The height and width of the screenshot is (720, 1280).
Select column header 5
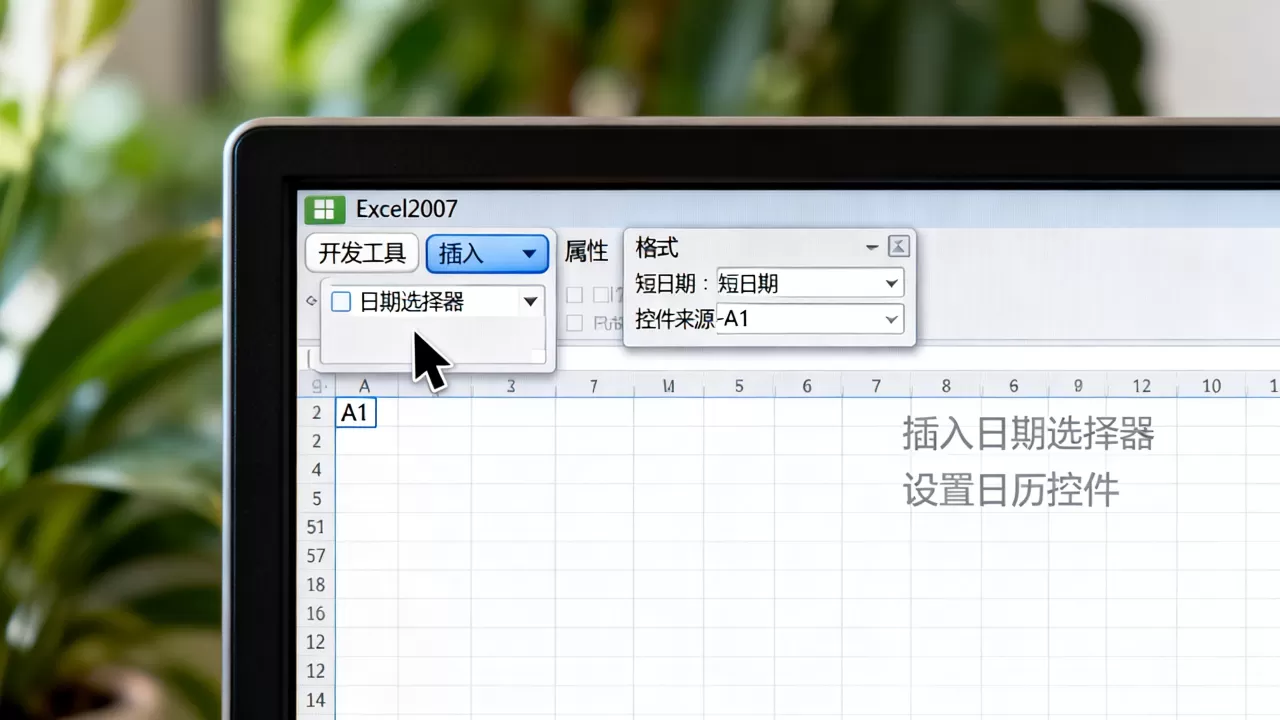coord(739,386)
